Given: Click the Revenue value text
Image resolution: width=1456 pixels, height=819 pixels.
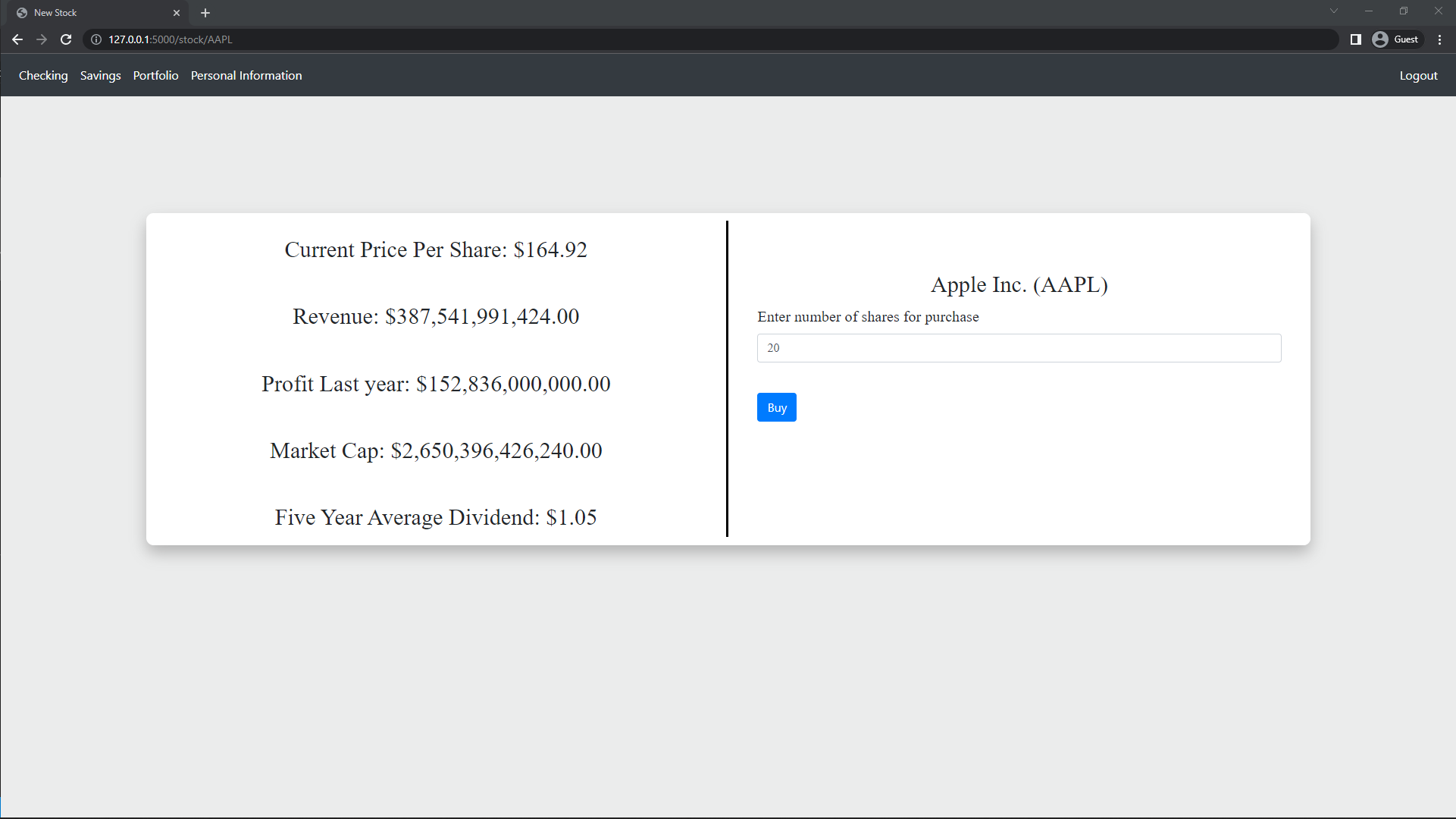Looking at the screenshot, I should click(x=436, y=317).
